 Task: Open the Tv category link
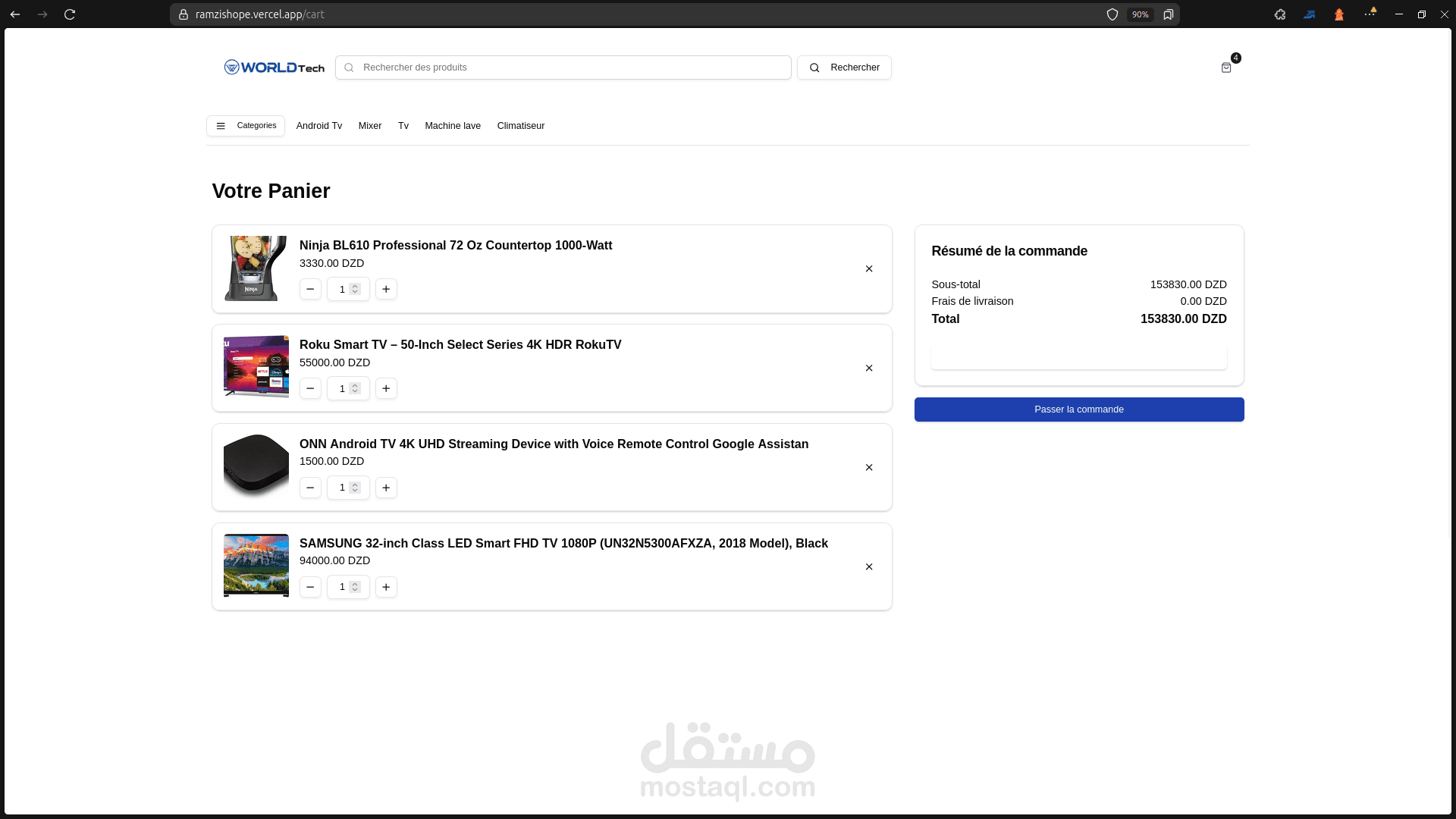(403, 126)
